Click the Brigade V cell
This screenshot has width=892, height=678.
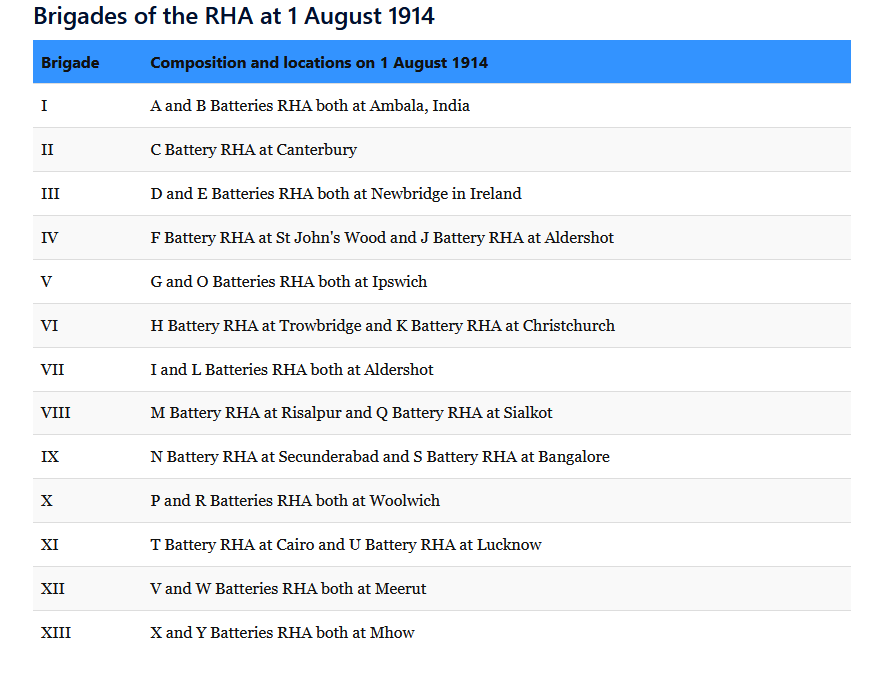(46, 282)
